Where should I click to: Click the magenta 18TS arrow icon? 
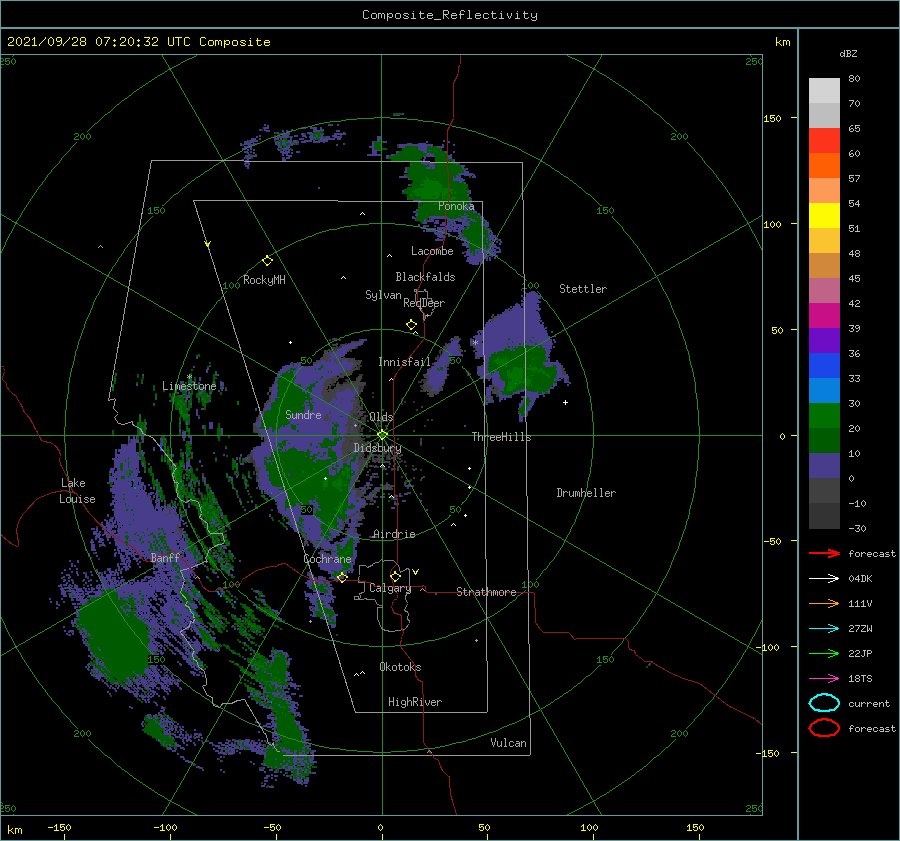point(824,679)
